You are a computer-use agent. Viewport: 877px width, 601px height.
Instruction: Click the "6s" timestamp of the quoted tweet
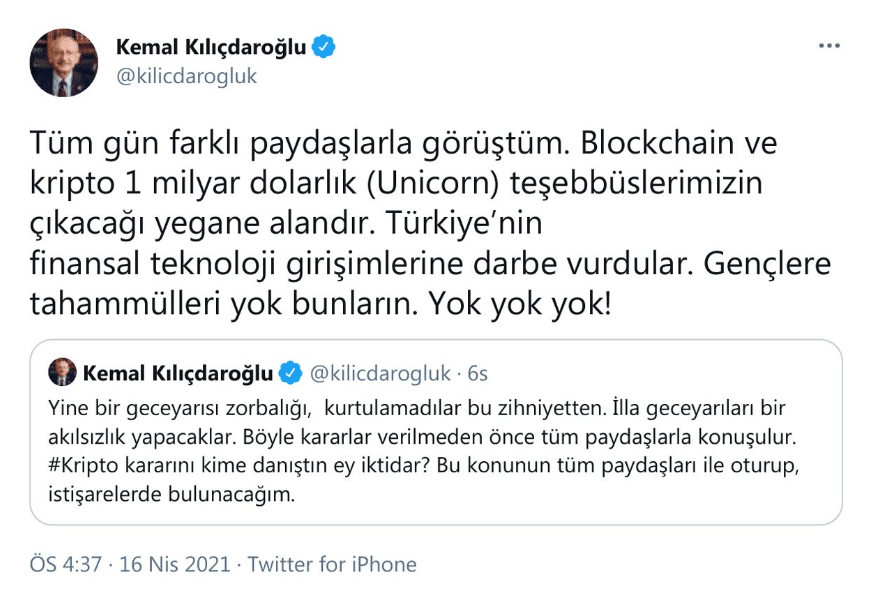(478, 373)
